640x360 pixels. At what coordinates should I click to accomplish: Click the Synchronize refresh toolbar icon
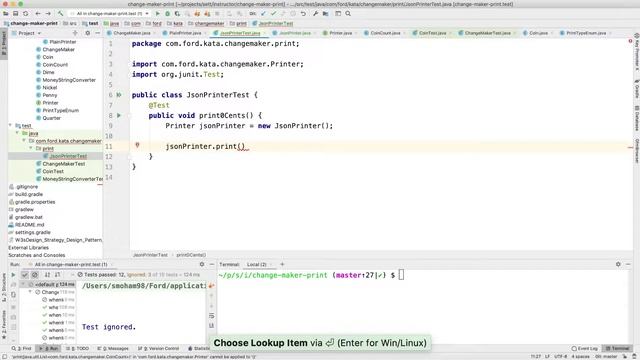pos(25,13)
